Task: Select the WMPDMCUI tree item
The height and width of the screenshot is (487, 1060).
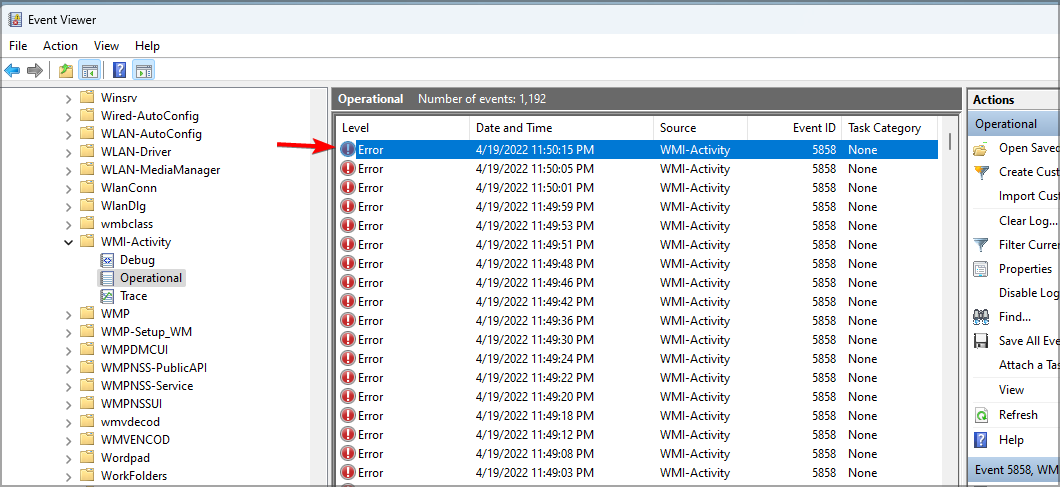Action: (135, 350)
